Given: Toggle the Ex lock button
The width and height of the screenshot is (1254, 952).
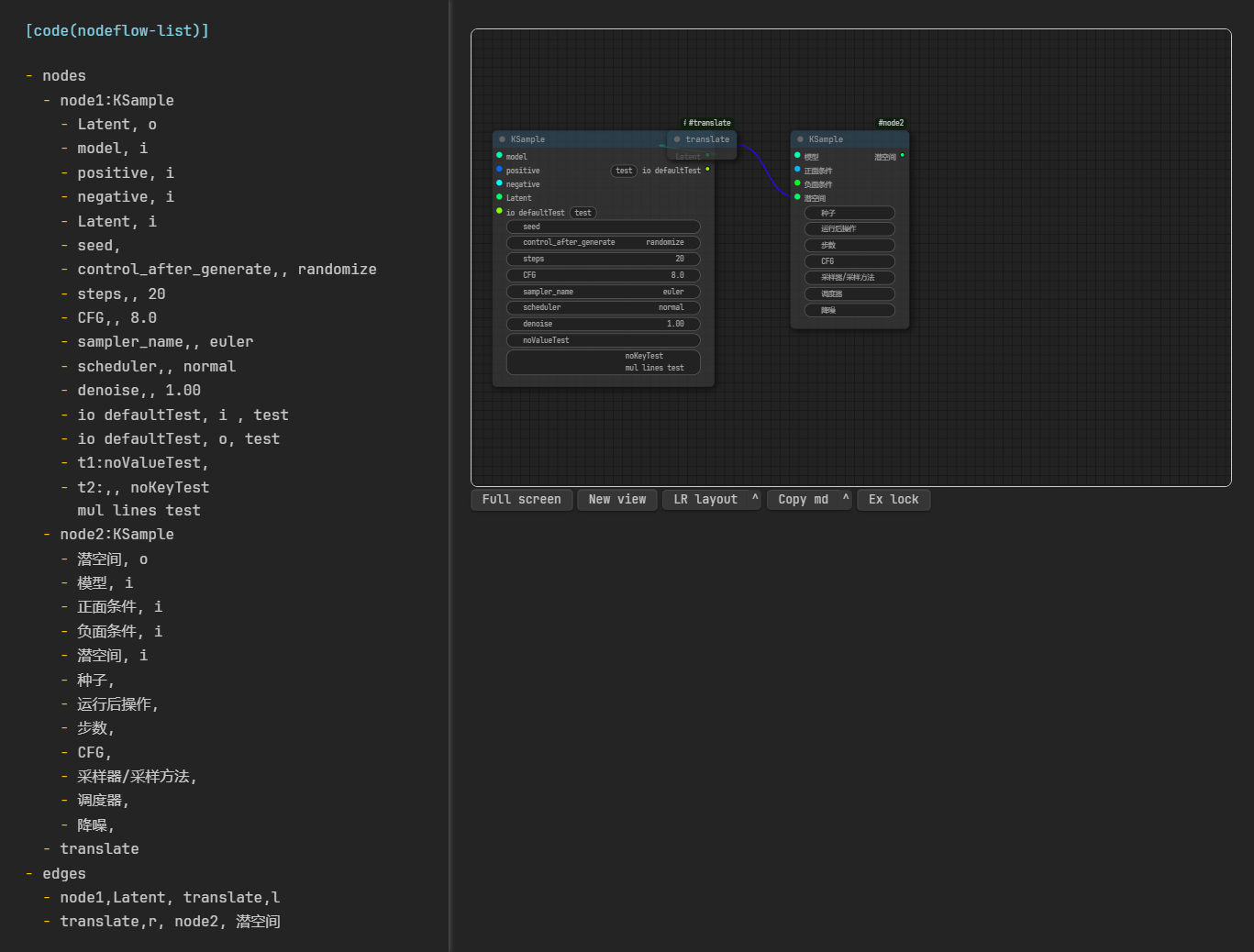Looking at the screenshot, I should pyautogui.click(x=893, y=500).
